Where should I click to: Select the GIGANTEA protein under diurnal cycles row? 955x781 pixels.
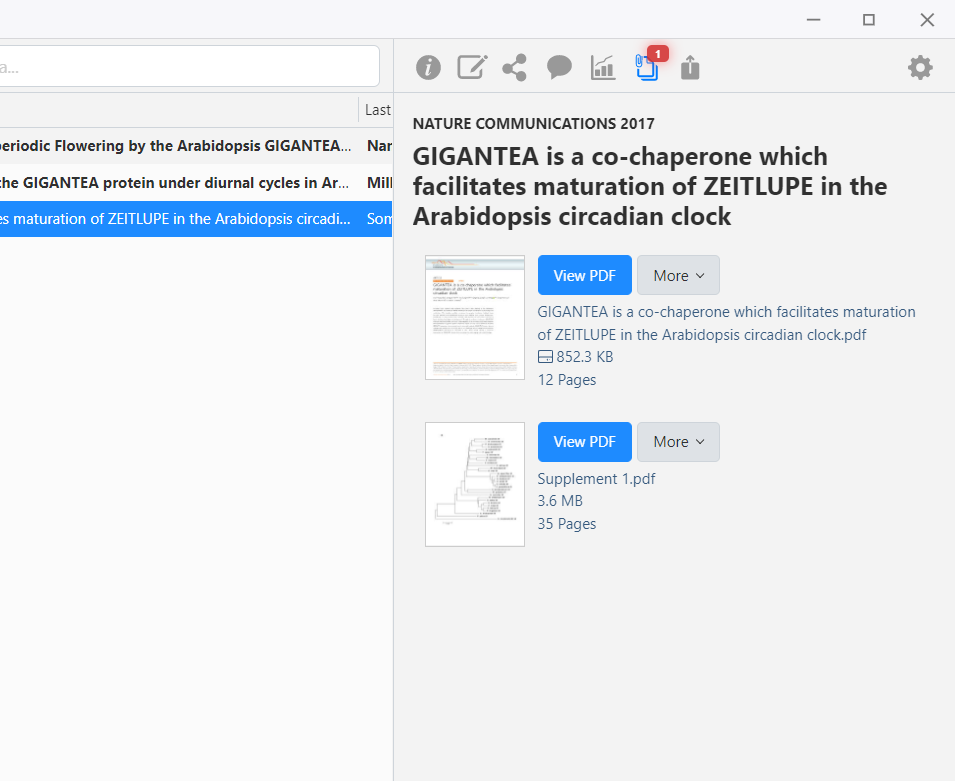pos(196,182)
